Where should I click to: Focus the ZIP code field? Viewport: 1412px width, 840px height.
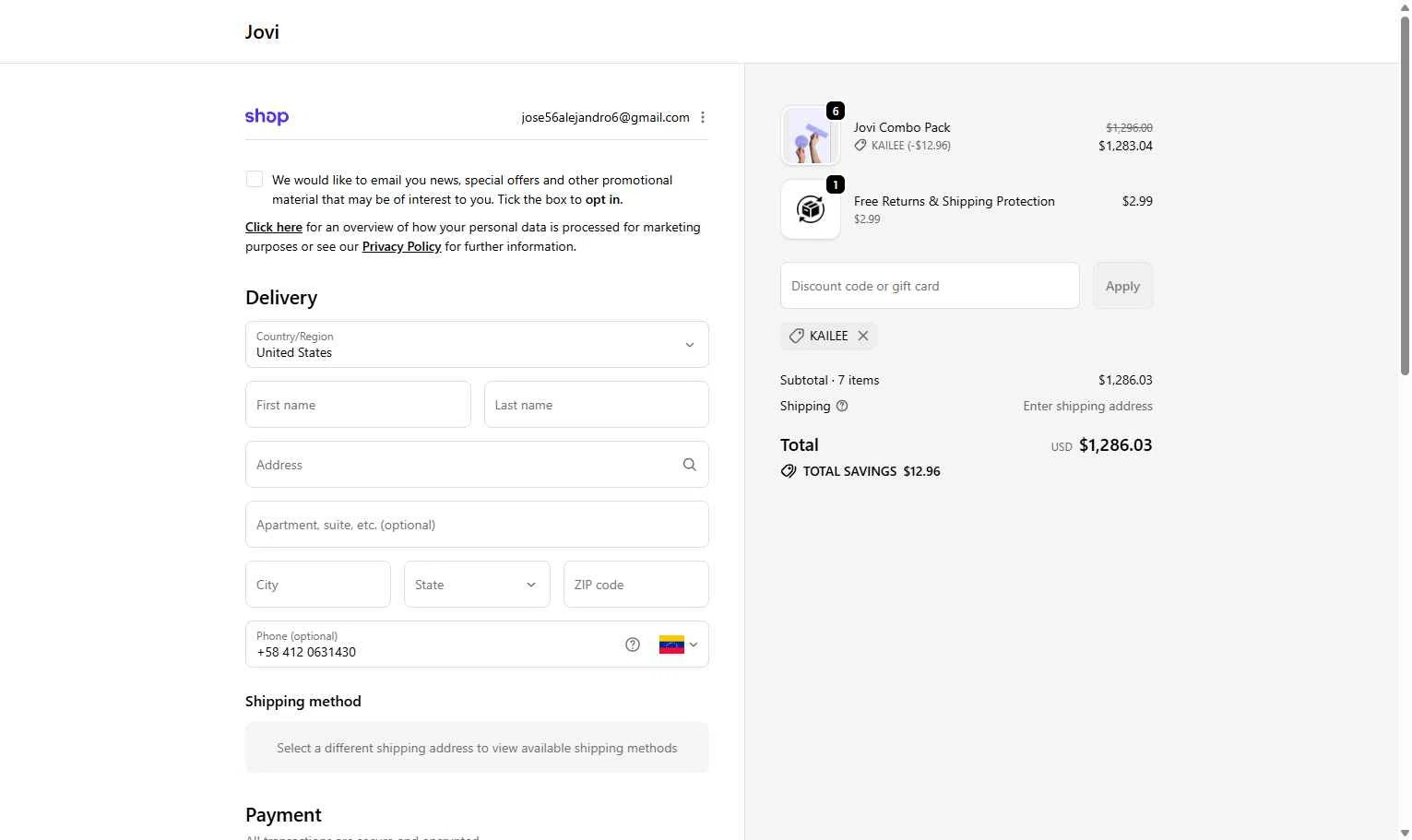click(x=636, y=585)
